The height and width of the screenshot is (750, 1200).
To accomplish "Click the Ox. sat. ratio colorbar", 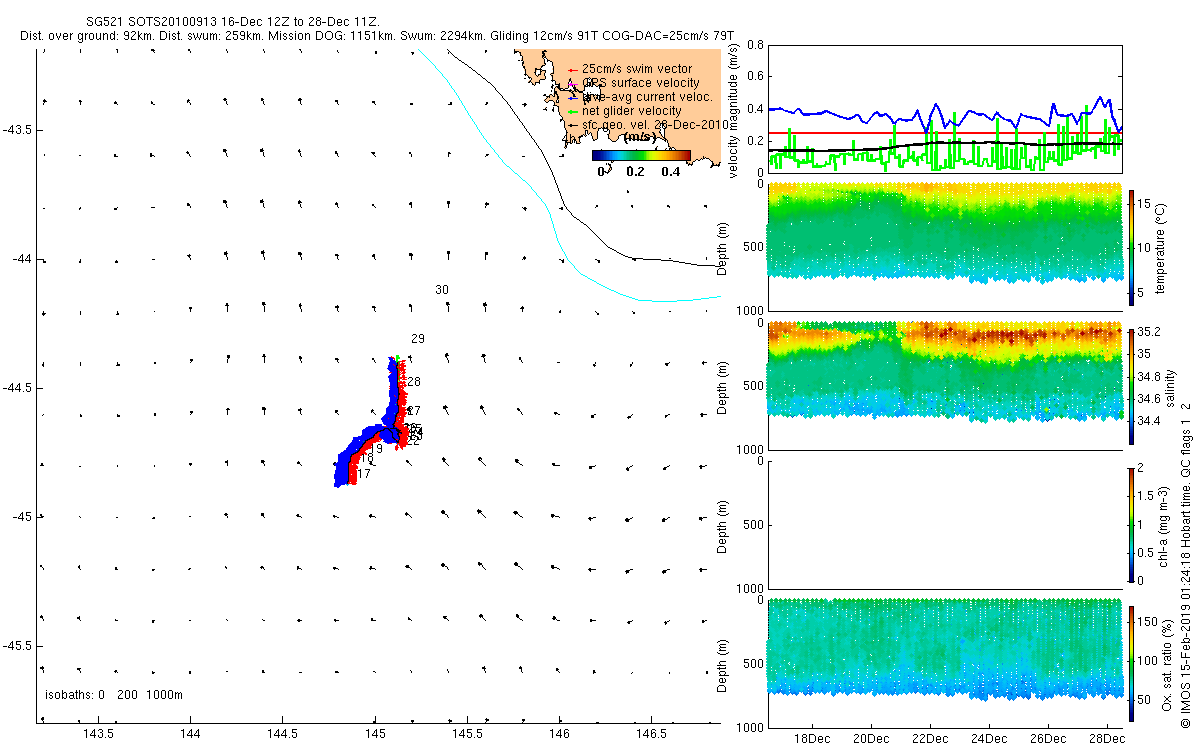I will pyautogui.click(x=1131, y=663).
